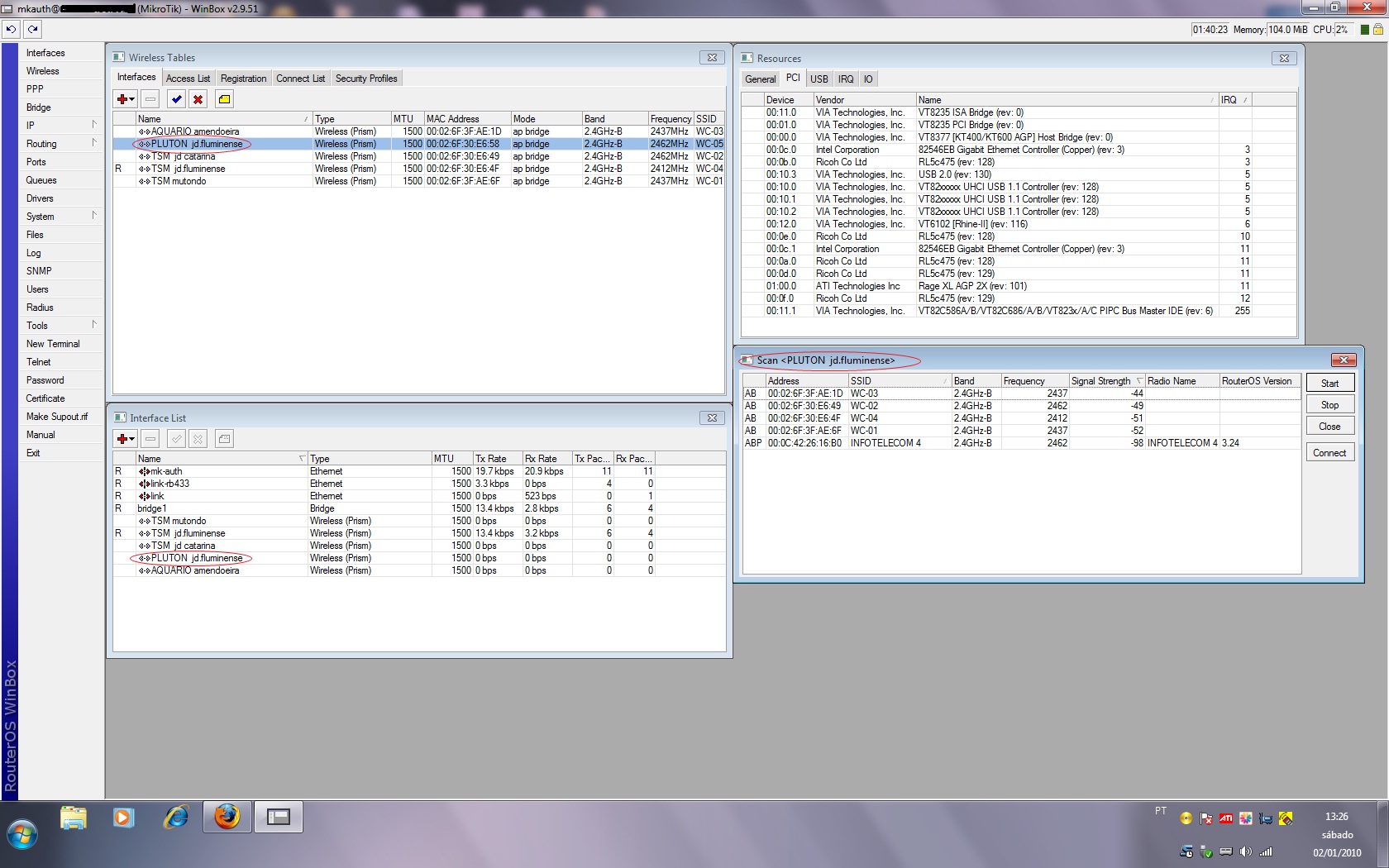Click the taskbar clock showing 13:26
Viewport: 1389px width, 868px height.
coord(1336,817)
